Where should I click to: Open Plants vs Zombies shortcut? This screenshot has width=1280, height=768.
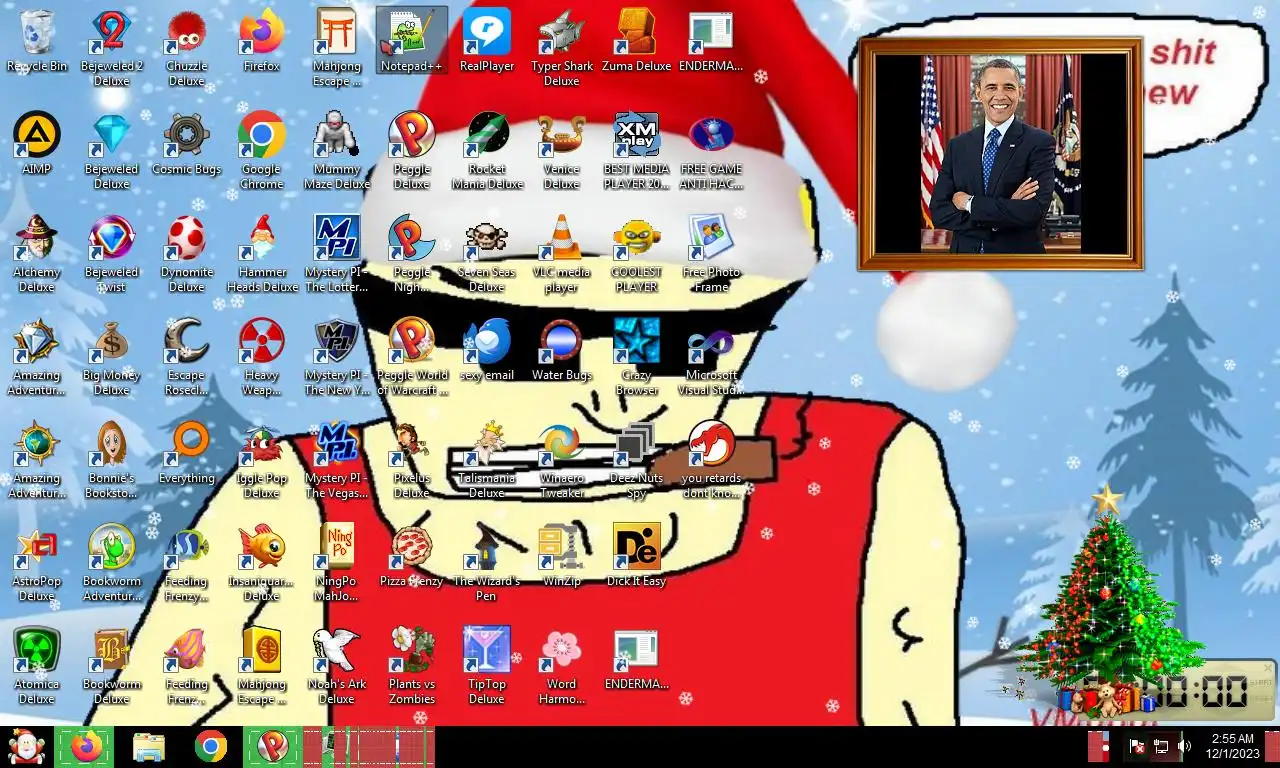(412, 665)
